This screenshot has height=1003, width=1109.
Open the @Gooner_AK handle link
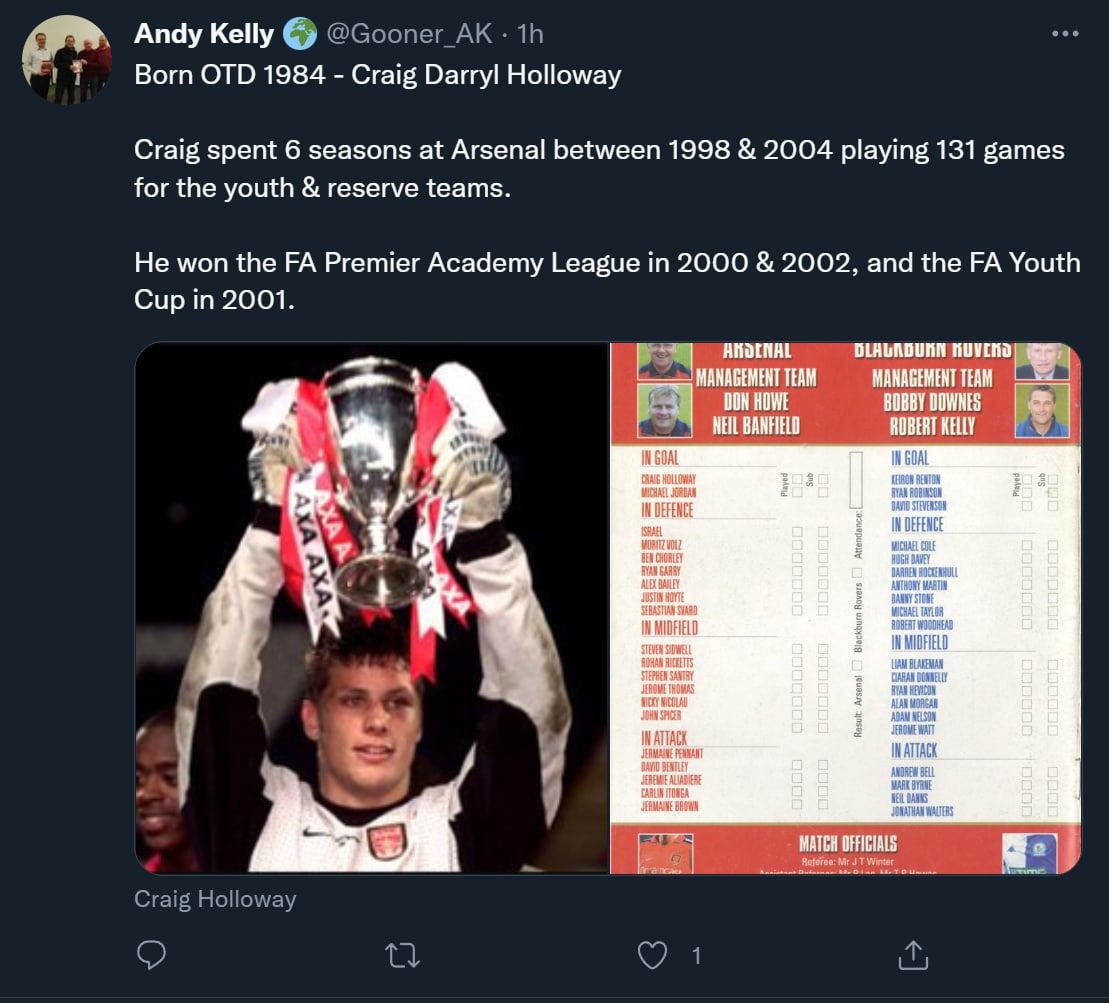pyautogui.click(x=408, y=34)
